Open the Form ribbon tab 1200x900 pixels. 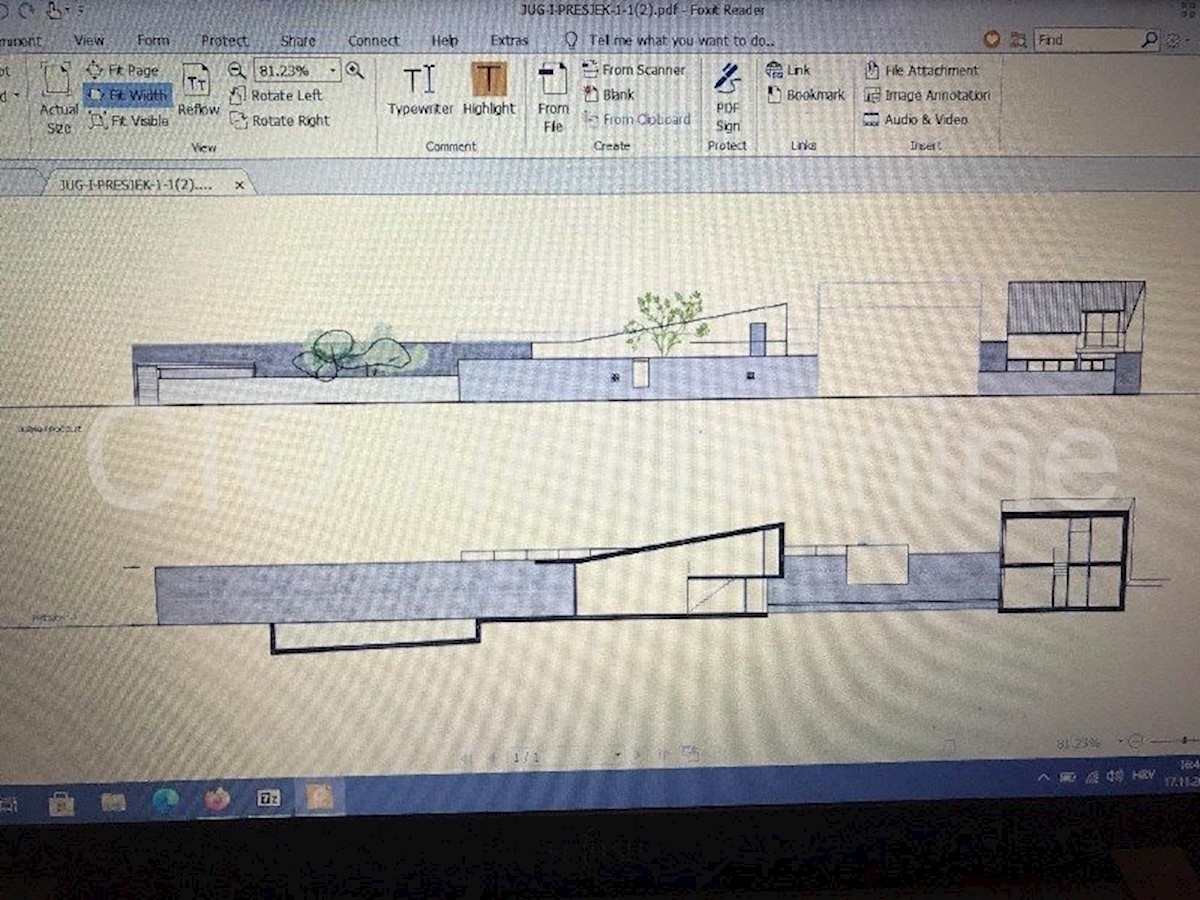point(153,41)
